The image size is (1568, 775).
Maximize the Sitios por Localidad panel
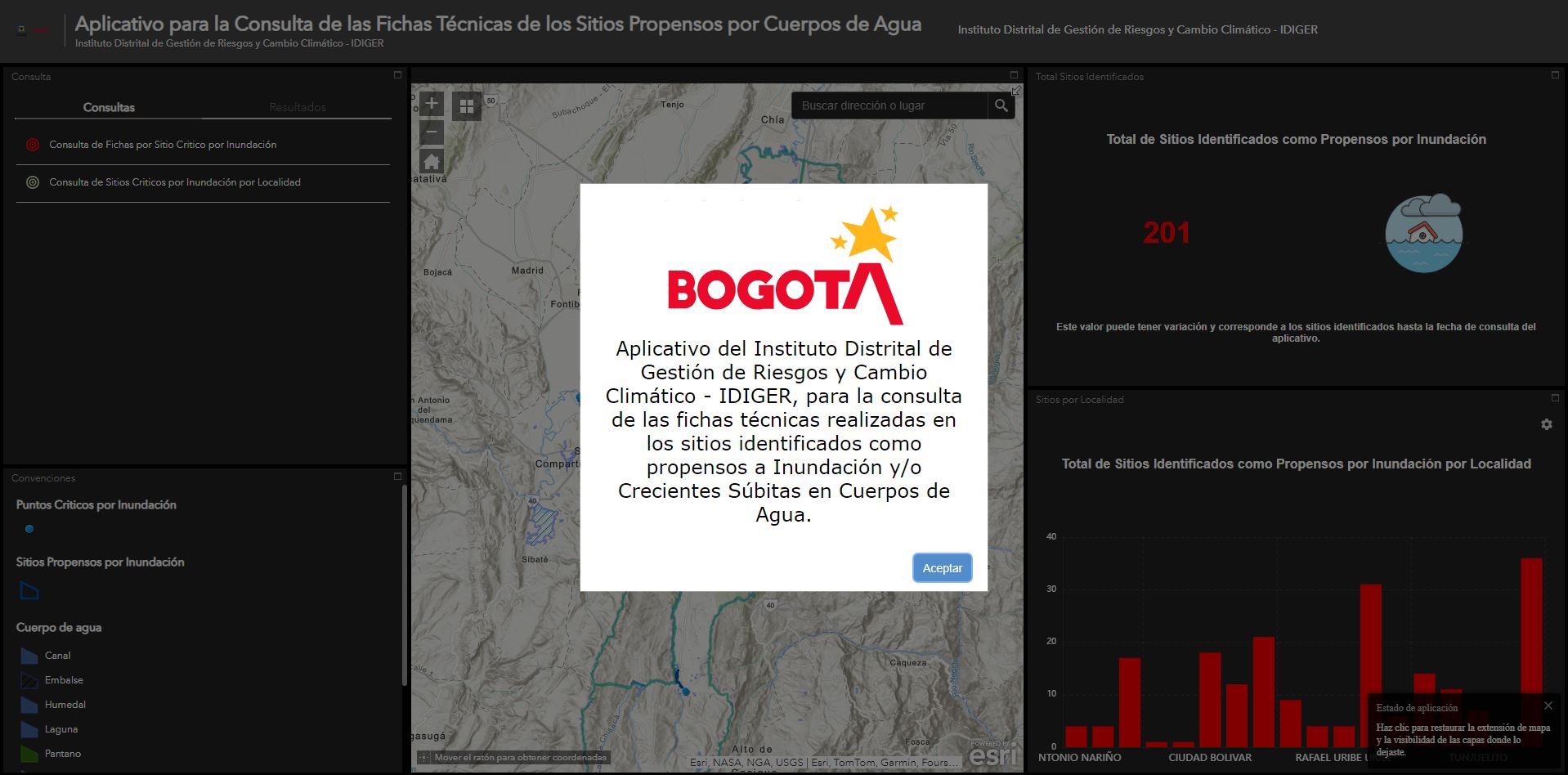click(1555, 398)
